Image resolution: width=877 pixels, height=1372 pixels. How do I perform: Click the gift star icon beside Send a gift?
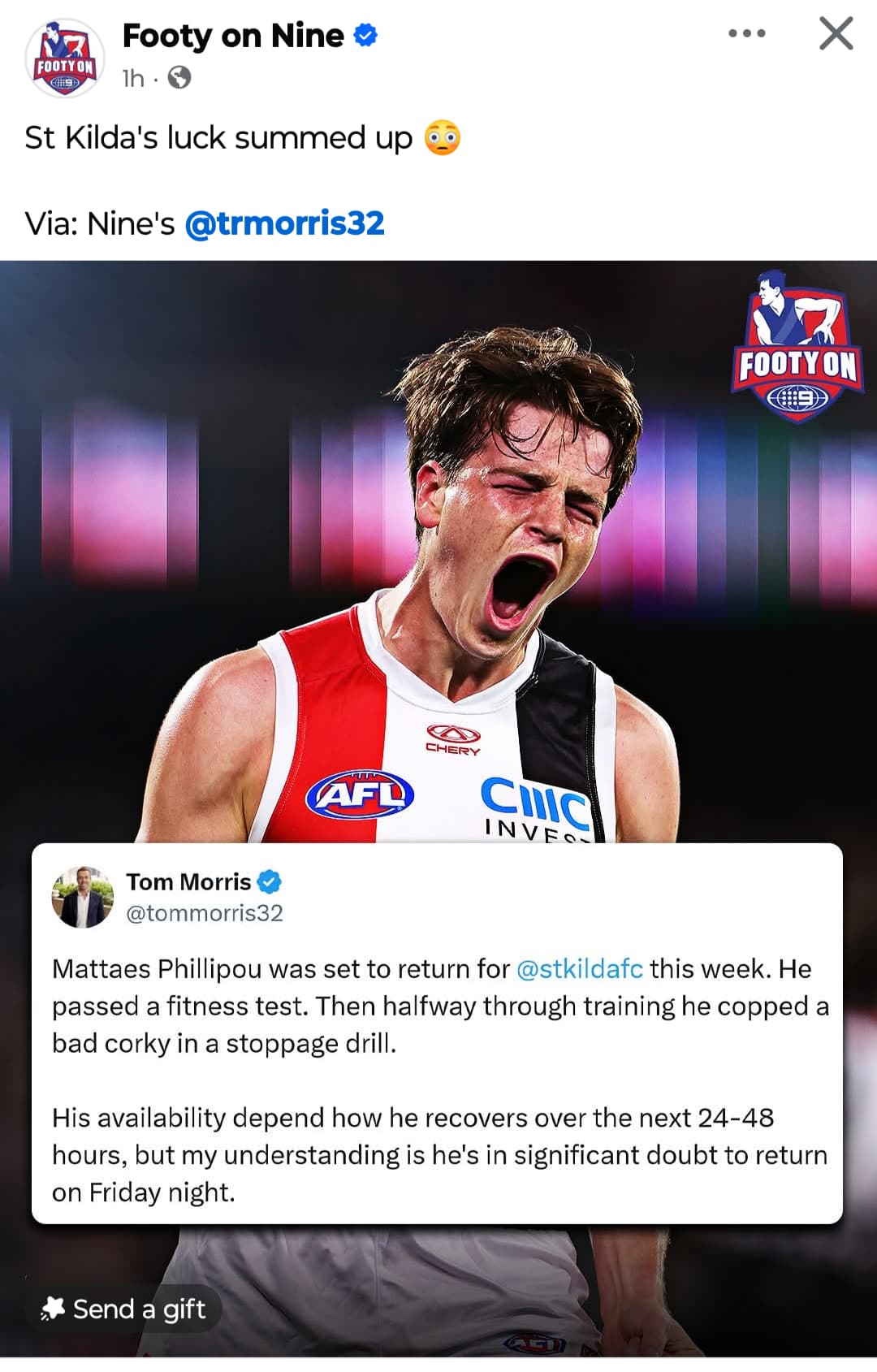tap(53, 1309)
